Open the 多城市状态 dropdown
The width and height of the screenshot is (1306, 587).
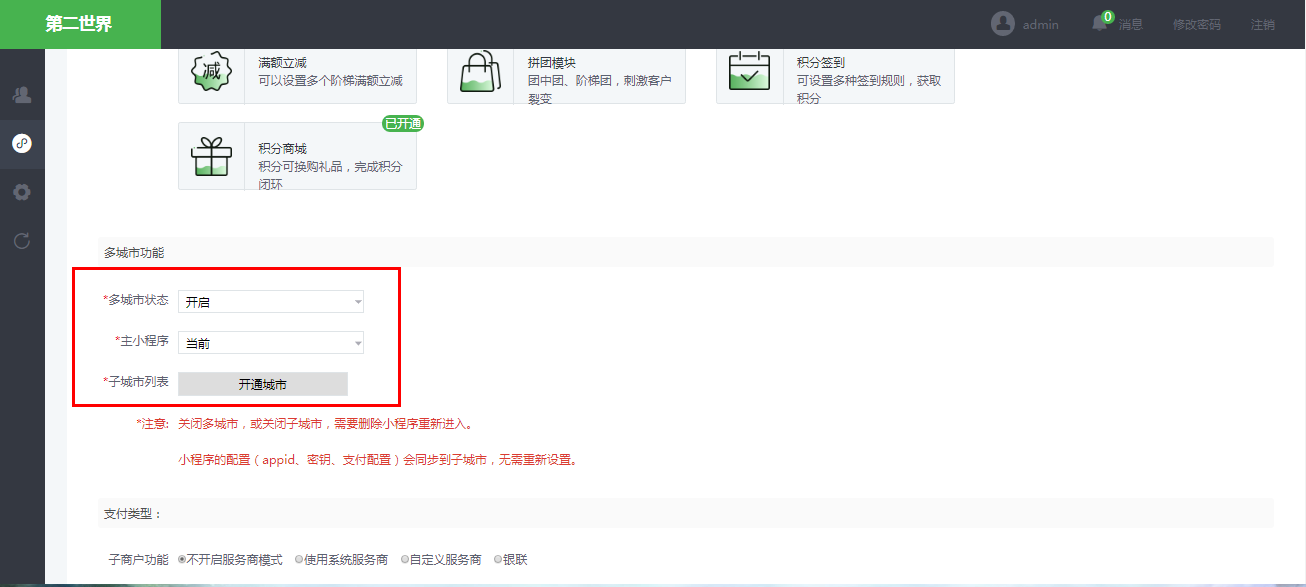coord(271,301)
